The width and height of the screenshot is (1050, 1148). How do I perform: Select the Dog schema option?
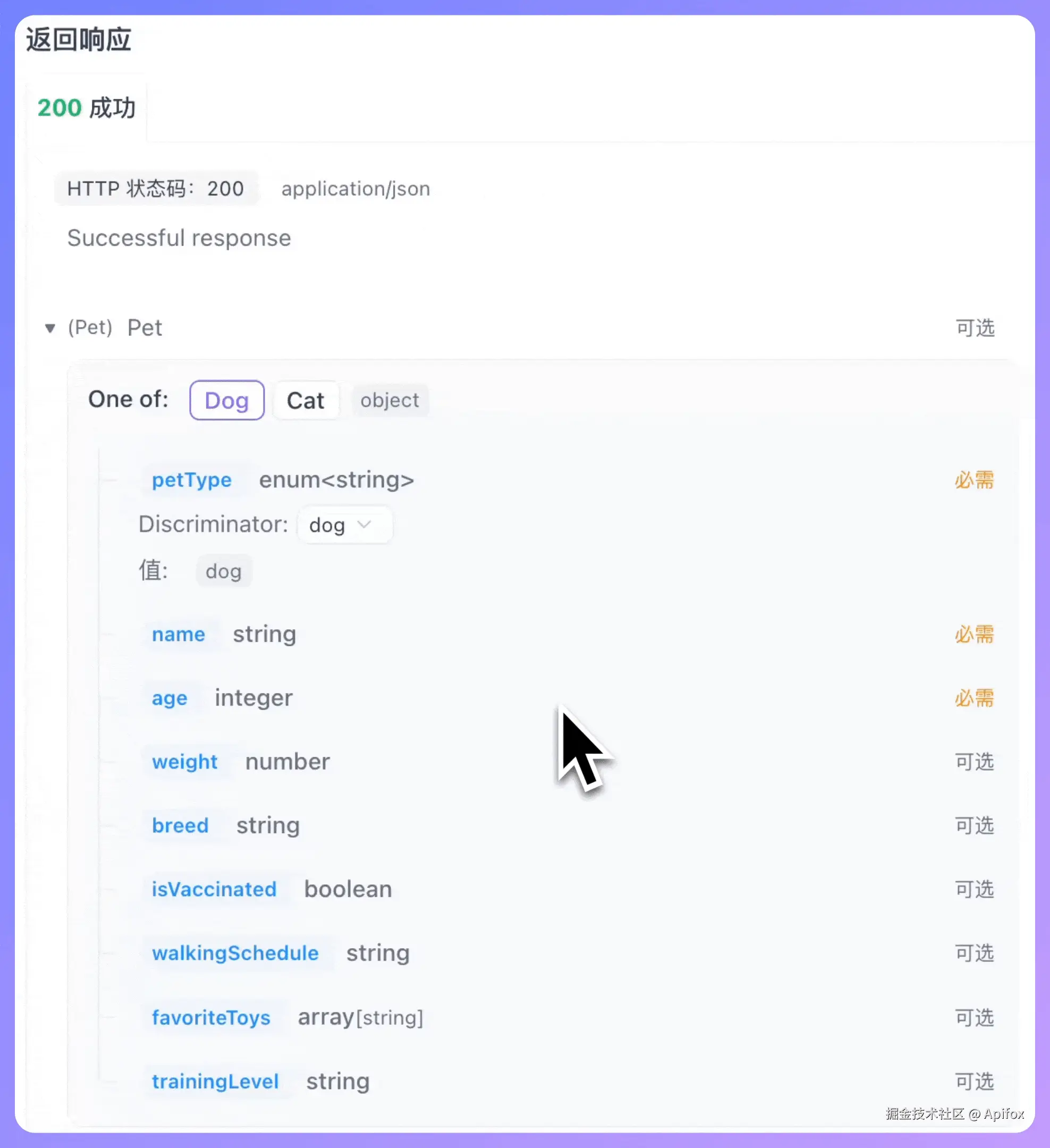[x=226, y=400]
